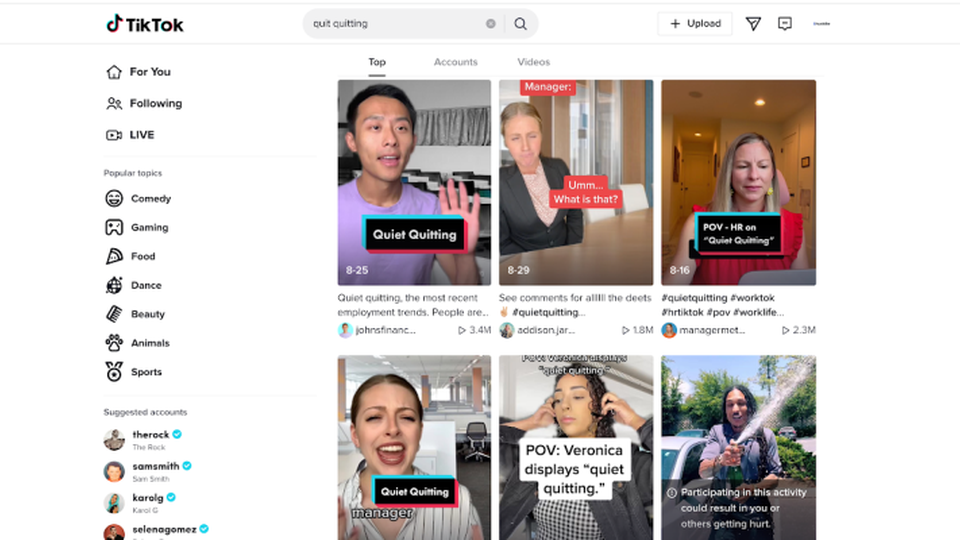The height and width of the screenshot is (540, 960).
Task: Open karolg's avatar in suggested accounts
Action: click(x=114, y=503)
